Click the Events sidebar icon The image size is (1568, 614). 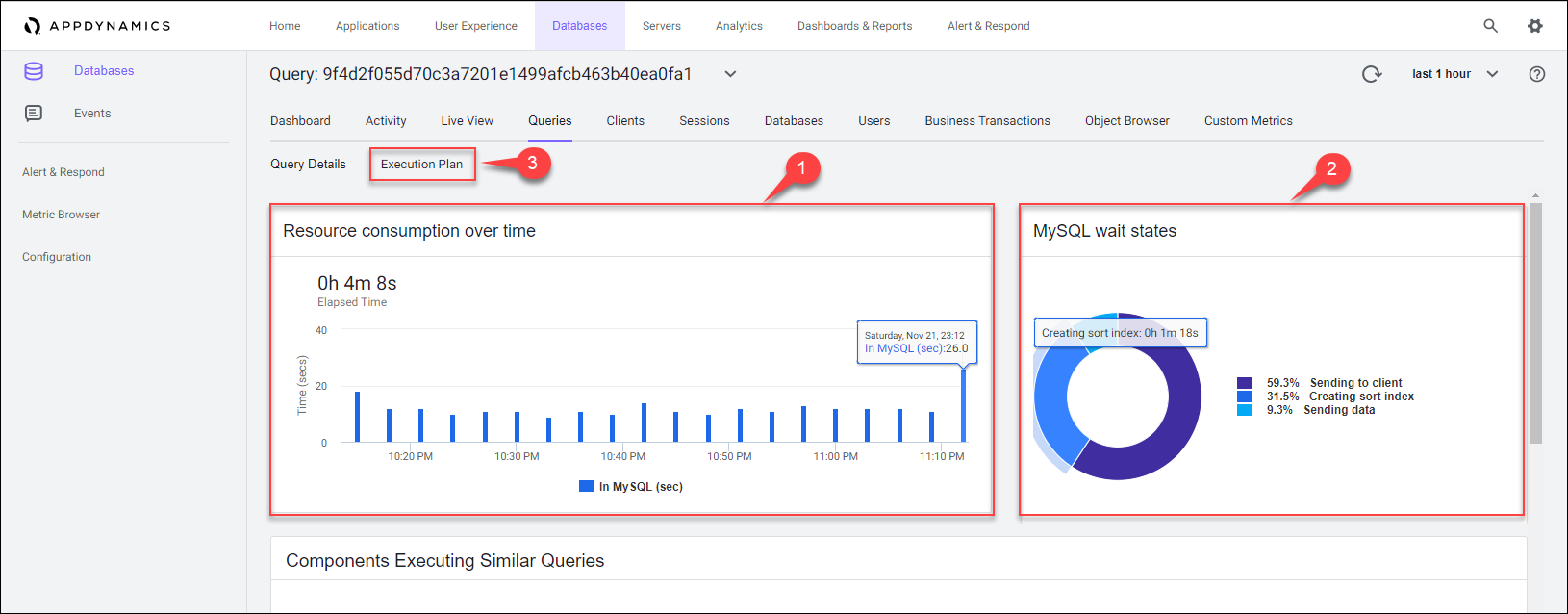pos(34,114)
